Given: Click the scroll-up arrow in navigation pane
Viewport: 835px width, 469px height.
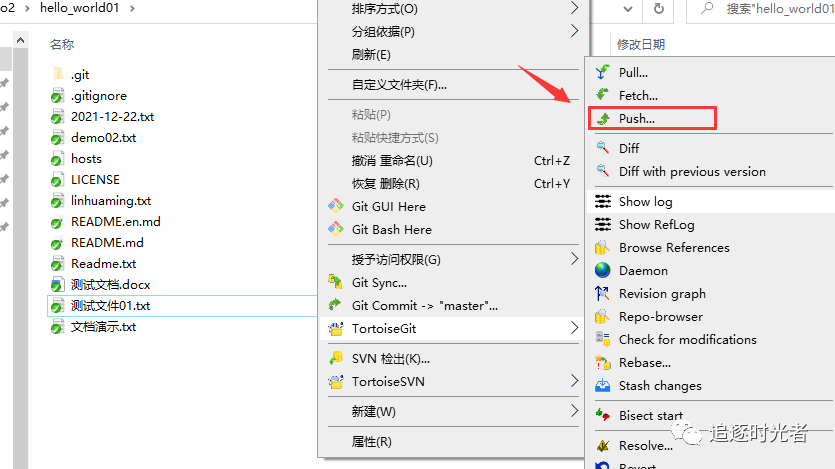Looking at the screenshot, I should pyautogui.click(x=20, y=40).
